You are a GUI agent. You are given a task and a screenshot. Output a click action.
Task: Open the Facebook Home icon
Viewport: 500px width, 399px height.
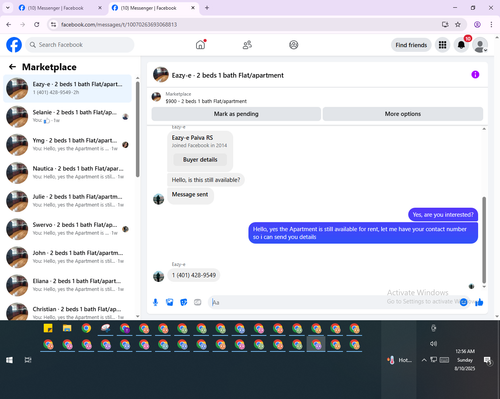200,45
